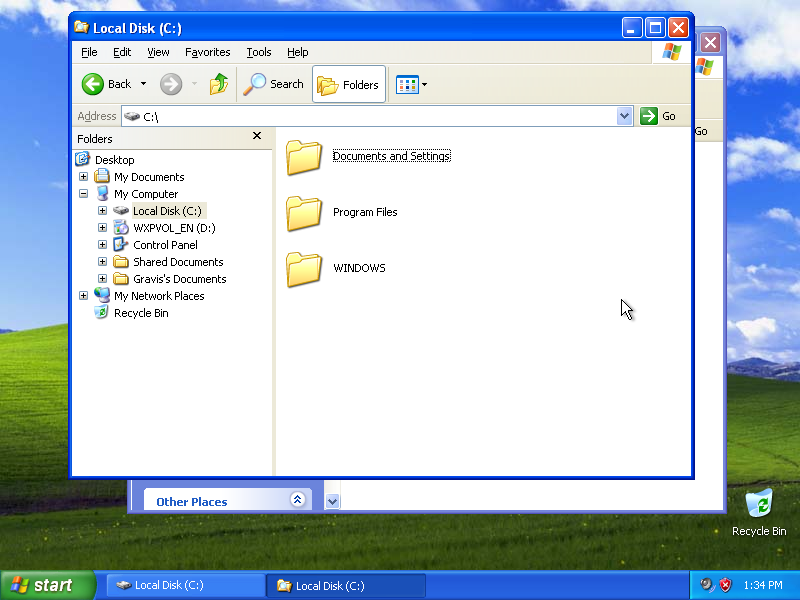Viewport: 800px width, 600px height.
Task: Select My Network Places tree icon
Action: tap(102, 295)
